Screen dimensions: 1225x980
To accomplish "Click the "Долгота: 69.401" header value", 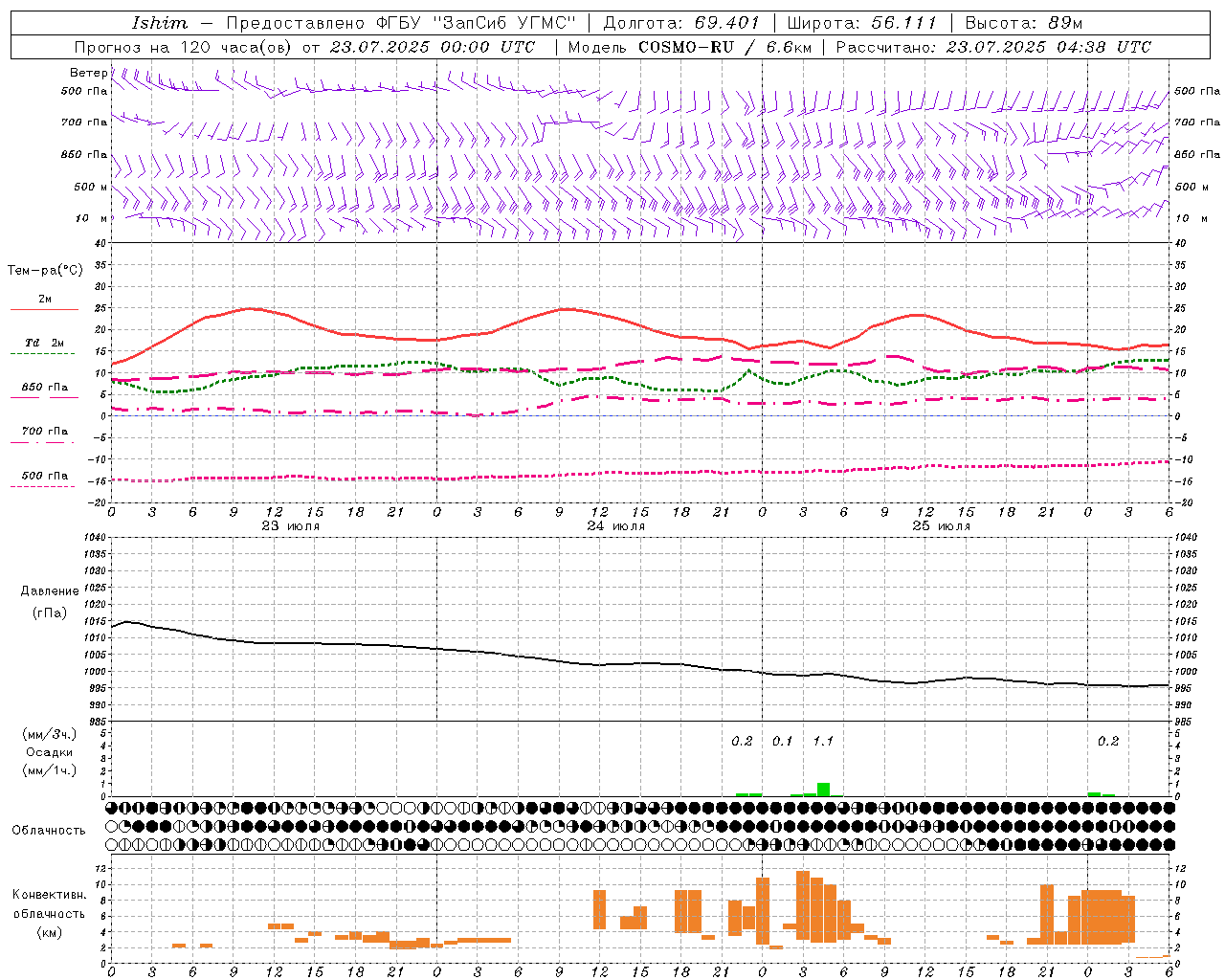I will tap(681, 22).
